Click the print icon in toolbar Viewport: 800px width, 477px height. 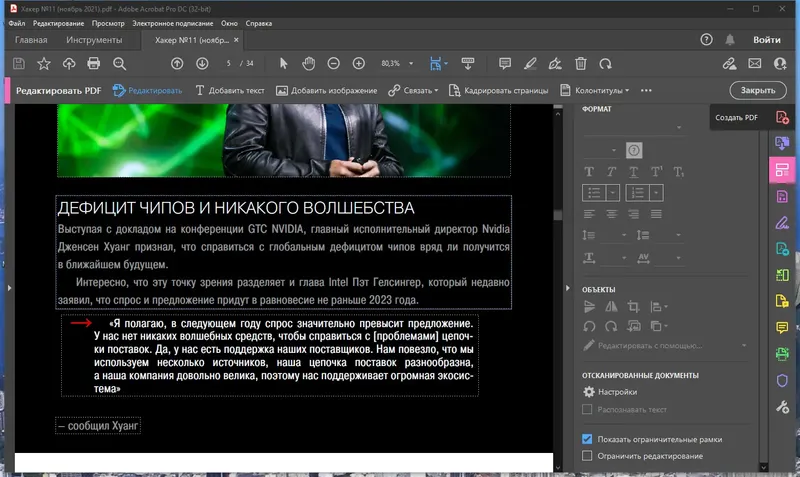tap(94, 63)
